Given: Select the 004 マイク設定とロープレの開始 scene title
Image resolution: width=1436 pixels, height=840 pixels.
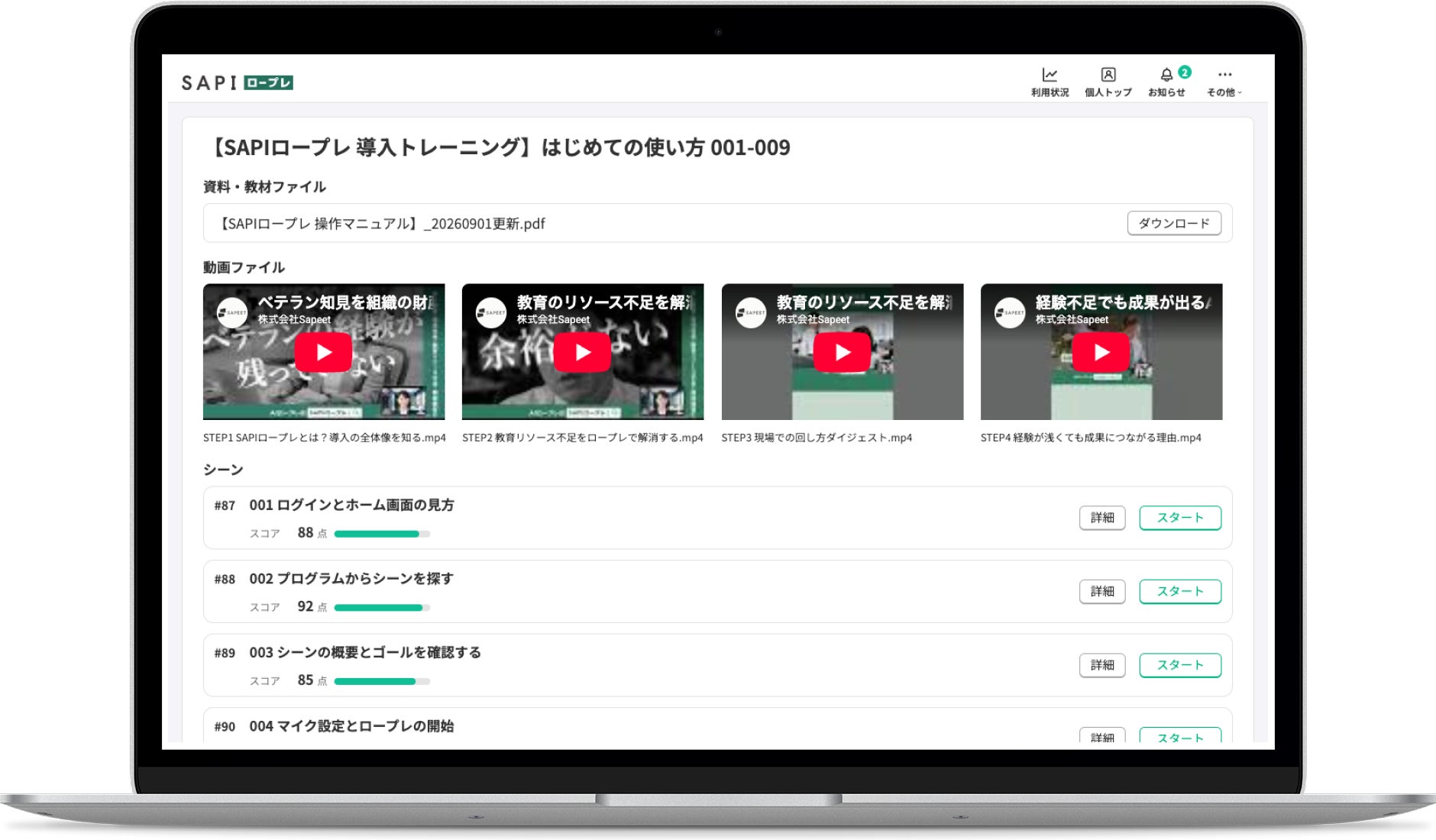Looking at the screenshot, I should (351, 726).
